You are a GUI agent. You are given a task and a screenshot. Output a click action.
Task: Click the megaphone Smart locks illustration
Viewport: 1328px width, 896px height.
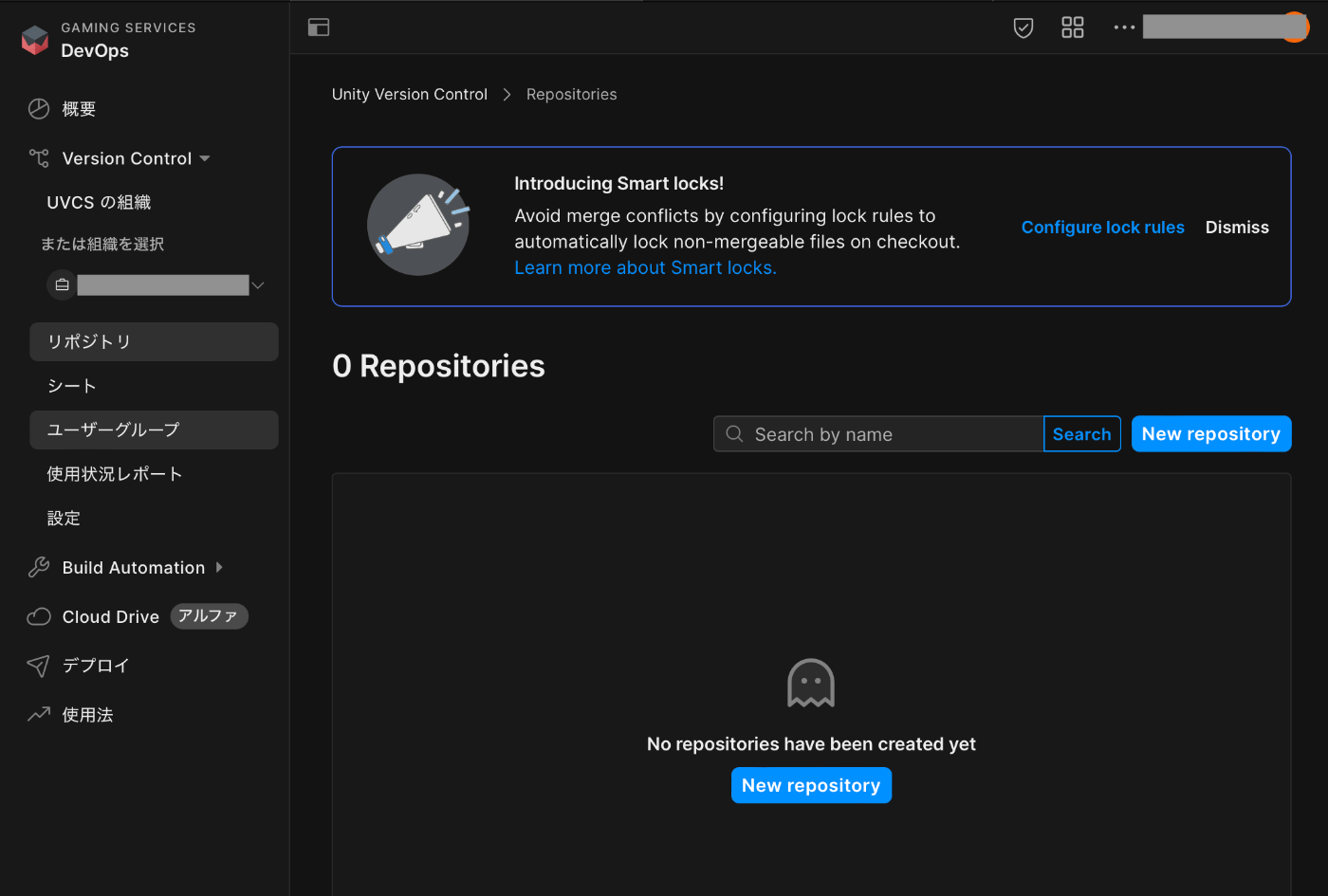point(418,225)
